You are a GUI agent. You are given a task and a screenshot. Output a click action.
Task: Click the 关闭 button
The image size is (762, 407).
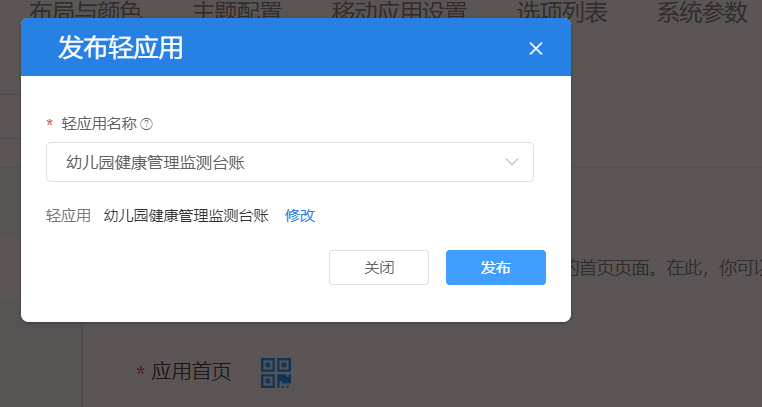click(x=379, y=268)
